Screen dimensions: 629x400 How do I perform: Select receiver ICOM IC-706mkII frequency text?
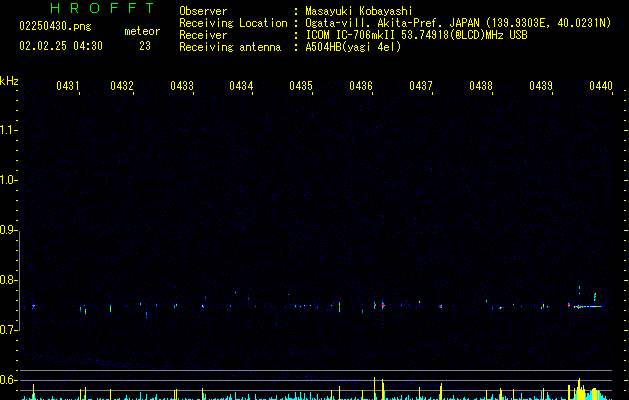[x=416, y=35]
